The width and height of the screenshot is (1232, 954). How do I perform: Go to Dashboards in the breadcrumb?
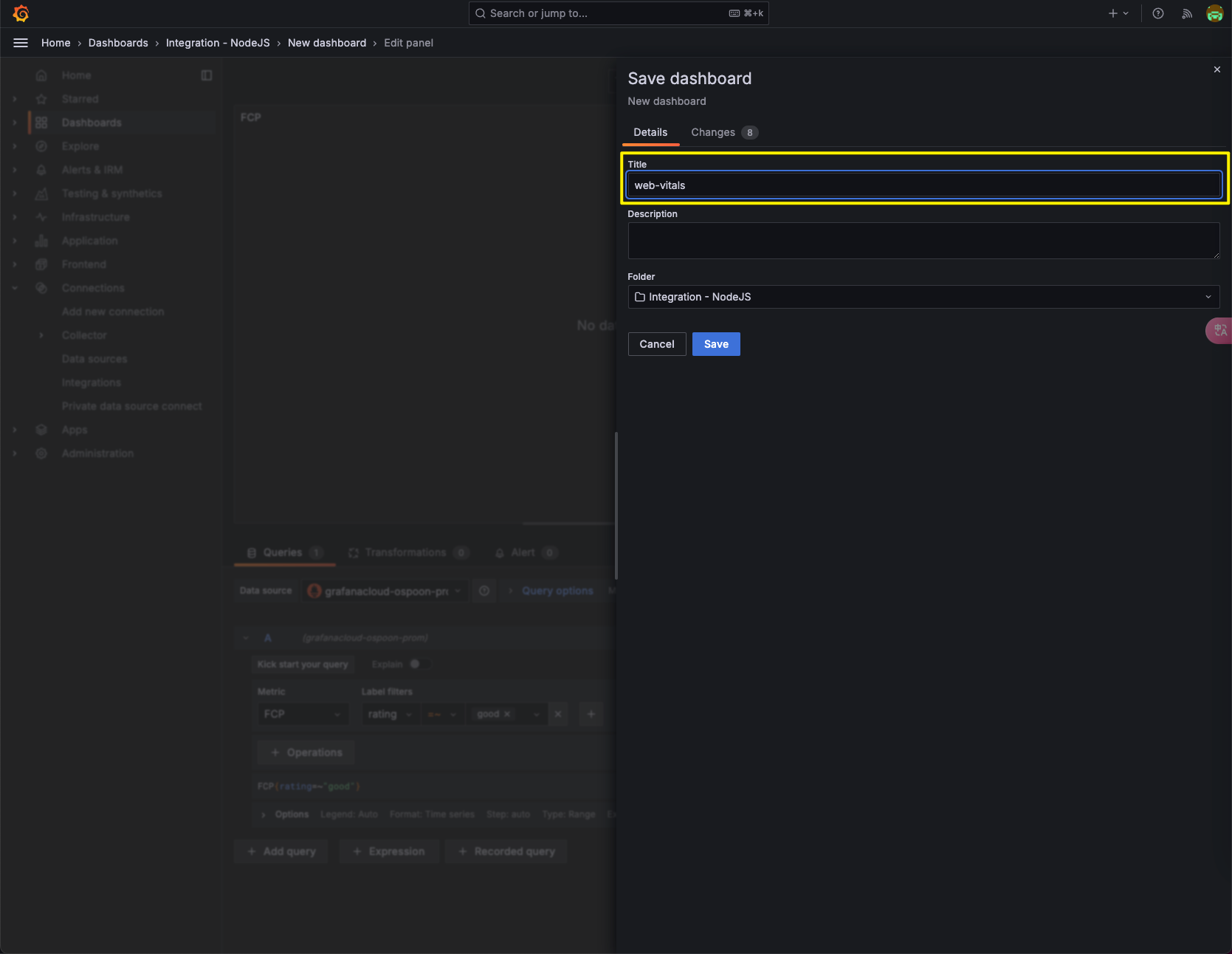point(118,43)
